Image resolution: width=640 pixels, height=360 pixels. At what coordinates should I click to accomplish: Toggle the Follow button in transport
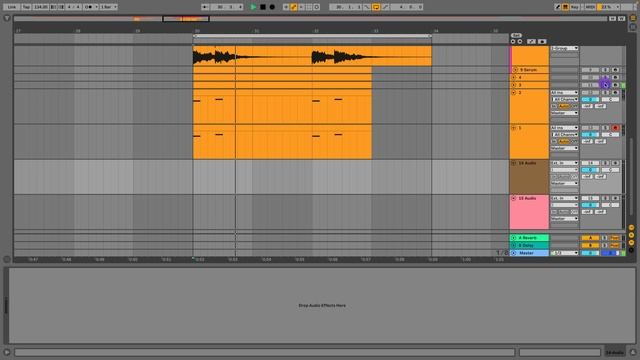coord(205,7)
